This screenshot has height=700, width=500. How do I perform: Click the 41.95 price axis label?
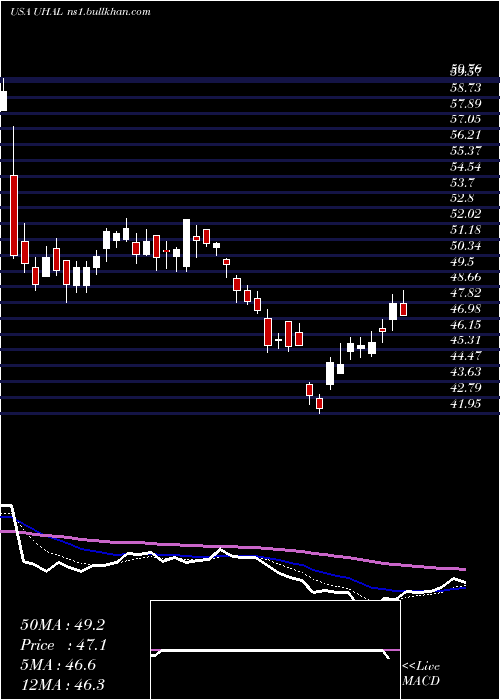pyautogui.click(x=466, y=404)
